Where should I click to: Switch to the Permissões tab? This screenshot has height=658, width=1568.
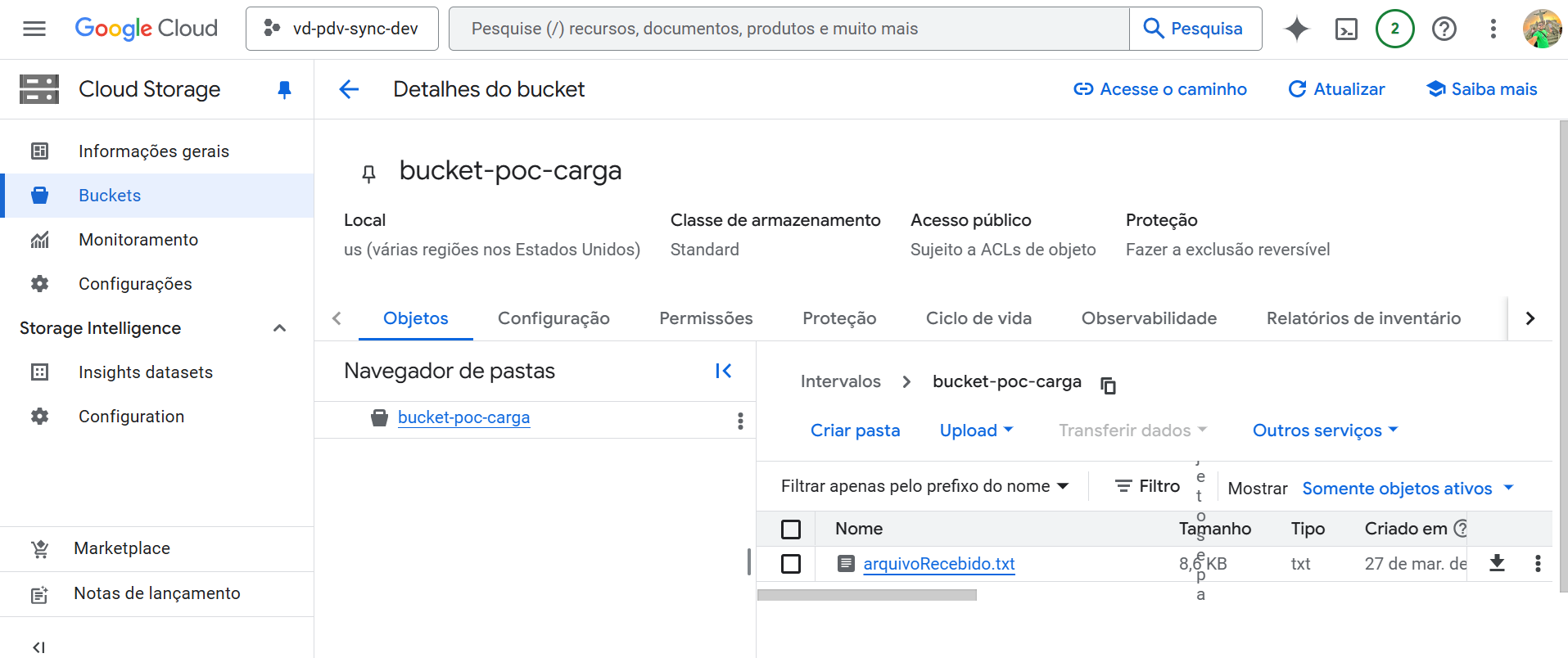pos(706,318)
